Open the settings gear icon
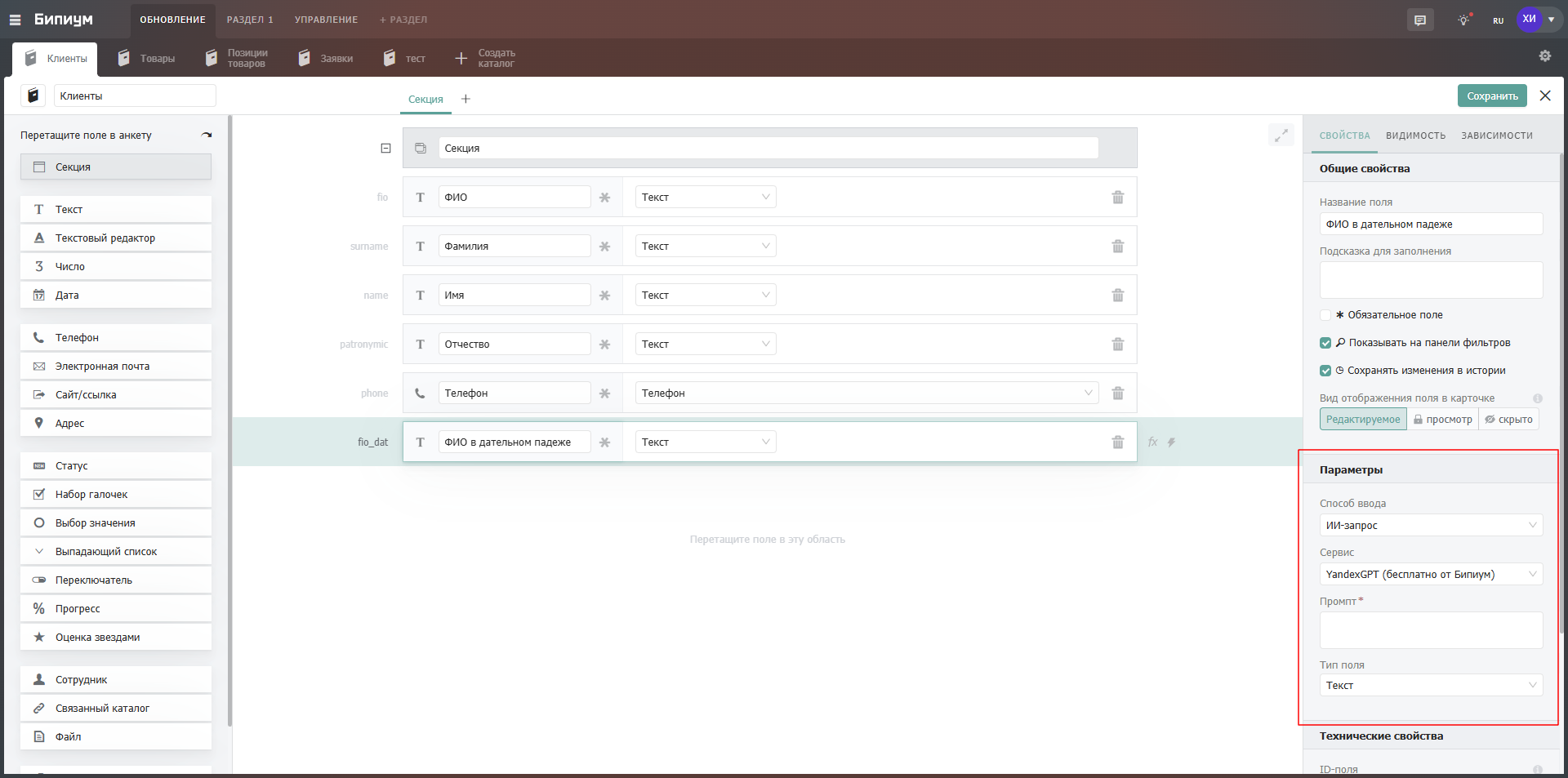This screenshot has width=1568, height=778. 1544,56
